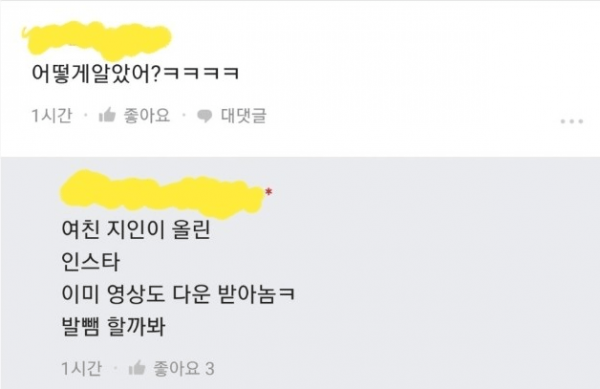Viewport: 600px width, 389px height.
Task: Click the reply line 이미 영상도 다운 받아놈ㅋ
Action: (x=178, y=294)
